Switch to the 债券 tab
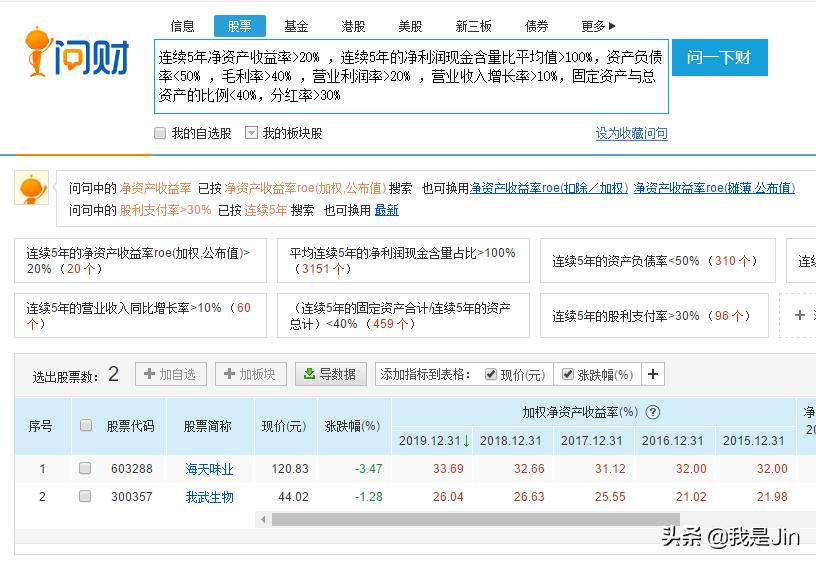 [537, 25]
